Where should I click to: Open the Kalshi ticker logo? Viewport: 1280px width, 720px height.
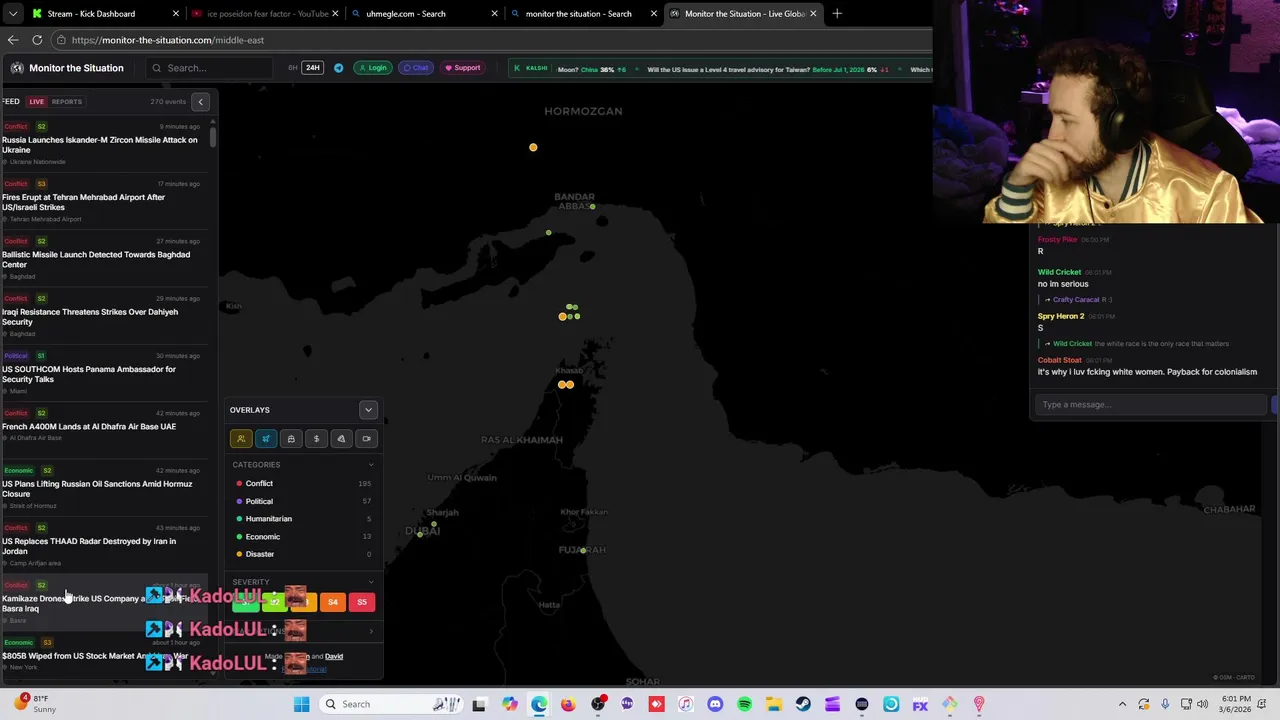coord(531,68)
